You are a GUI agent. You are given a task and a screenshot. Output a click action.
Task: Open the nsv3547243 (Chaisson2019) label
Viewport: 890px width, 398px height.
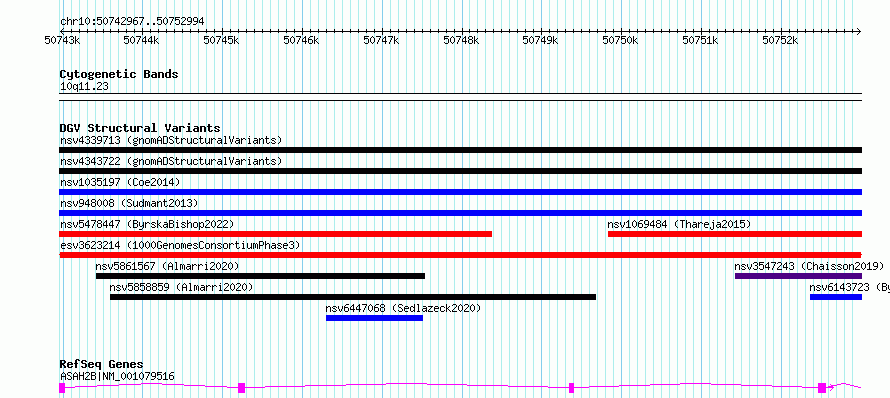tap(809, 266)
